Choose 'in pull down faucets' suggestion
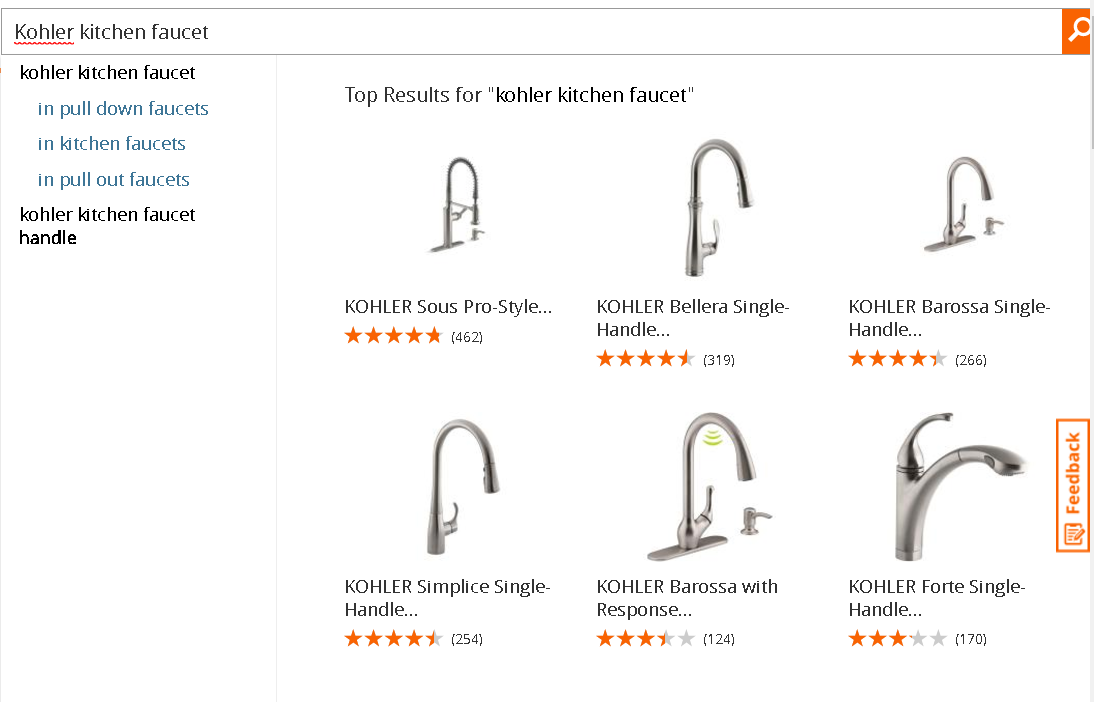Viewport: 1094px width, 702px height. (x=123, y=109)
